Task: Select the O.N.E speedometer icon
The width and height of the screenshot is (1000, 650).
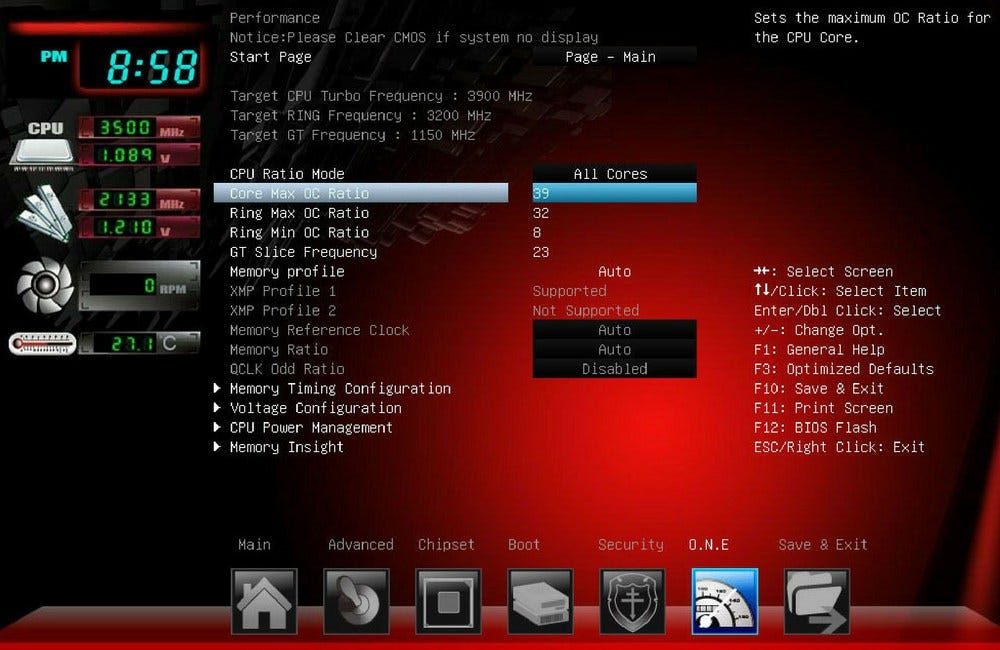Action: coord(724,601)
